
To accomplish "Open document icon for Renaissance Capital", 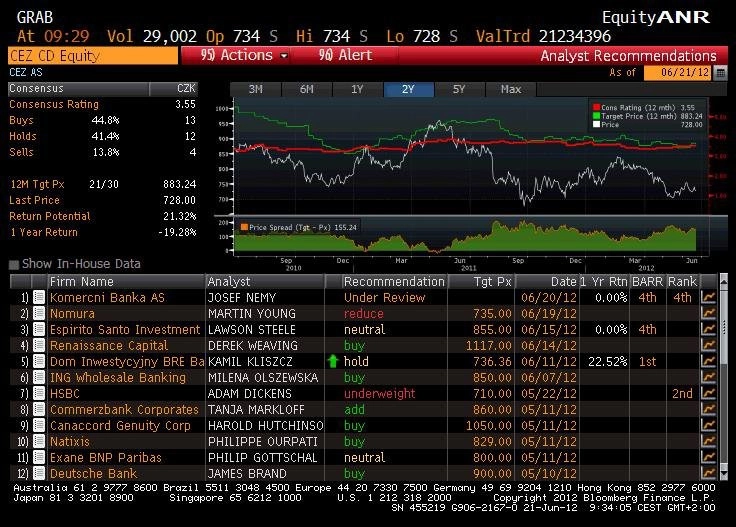I will pos(39,345).
